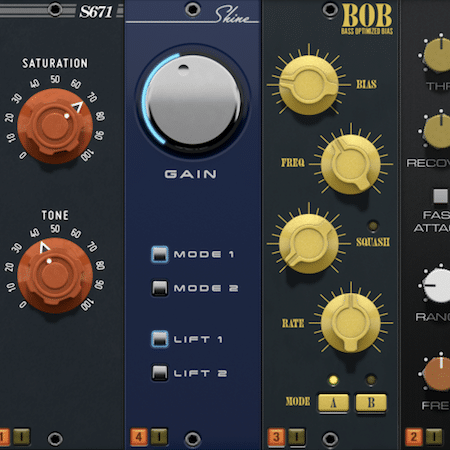The height and width of the screenshot is (450, 450).
Task: Click the lit LED above Mode A
Action: (x=333, y=380)
